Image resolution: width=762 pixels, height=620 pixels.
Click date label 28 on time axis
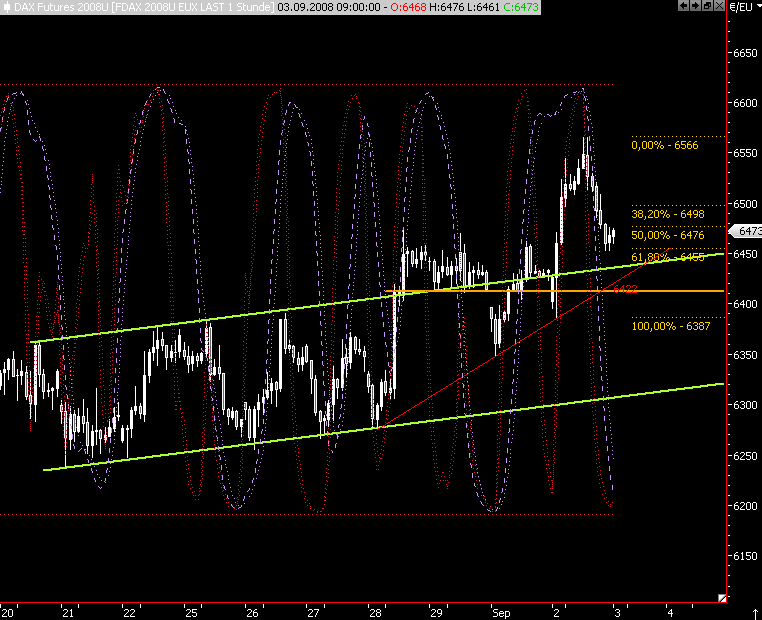pos(375,613)
